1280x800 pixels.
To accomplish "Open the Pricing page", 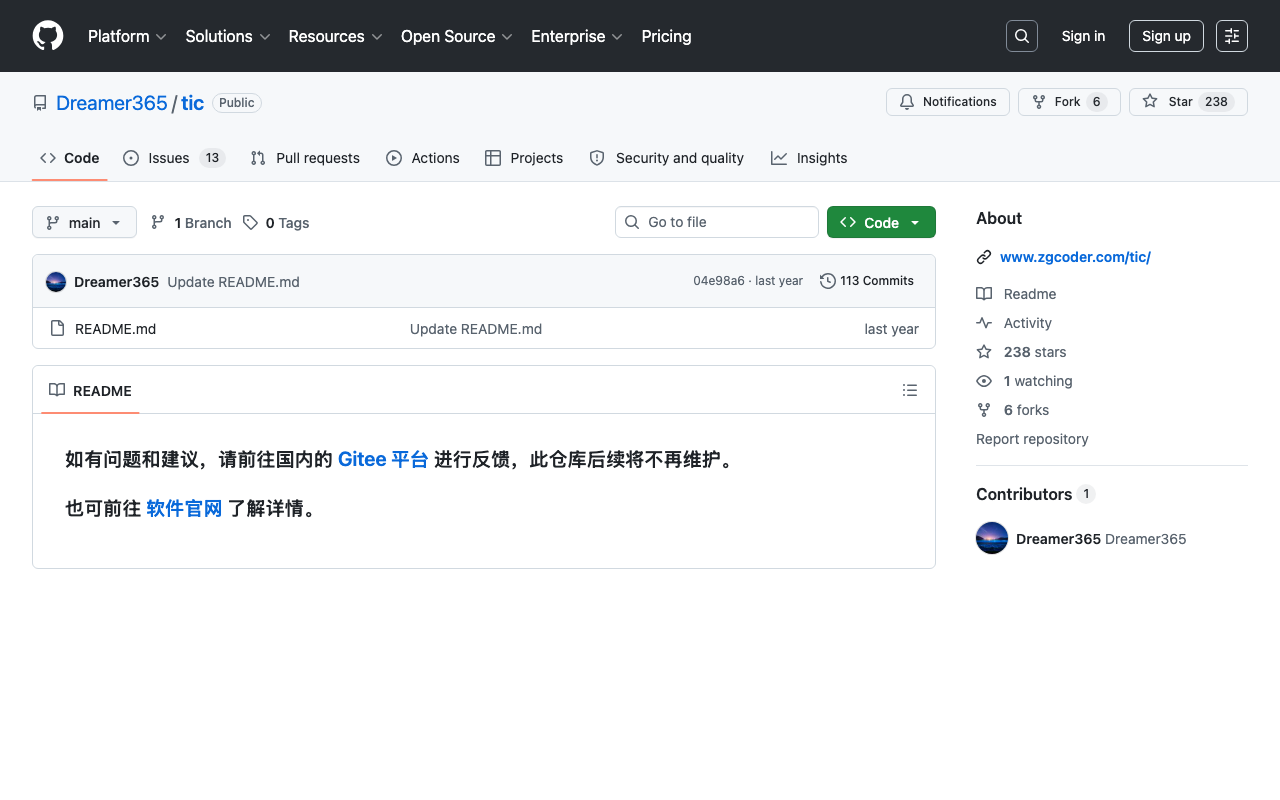I will click(666, 36).
